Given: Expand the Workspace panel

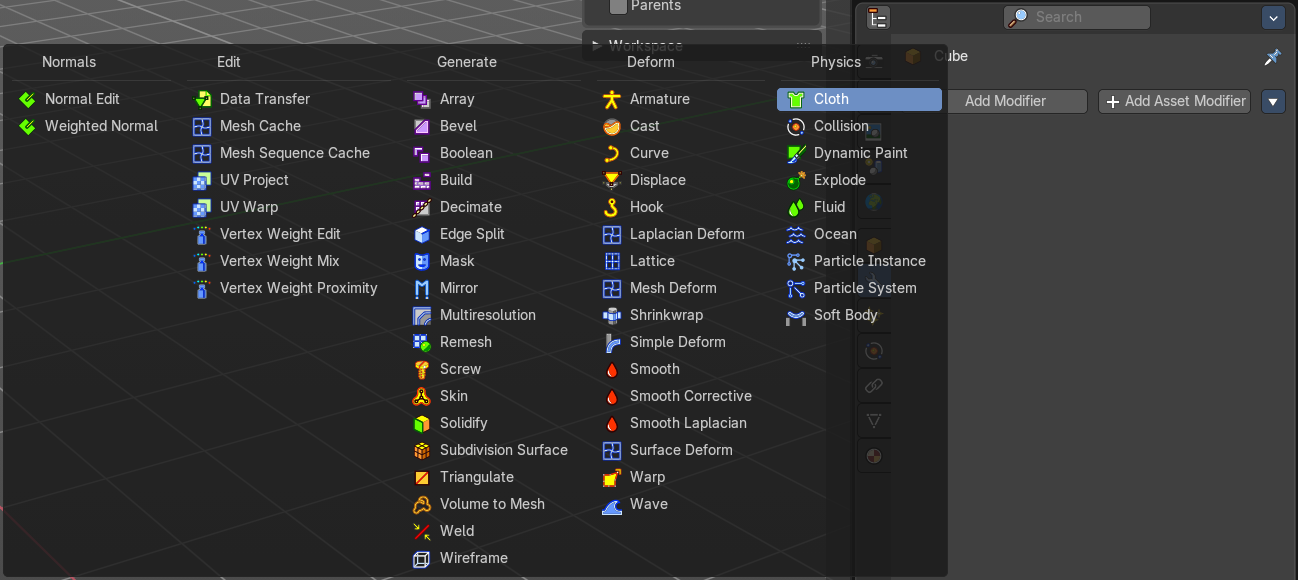Looking at the screenshot, I should pos(596,45).
